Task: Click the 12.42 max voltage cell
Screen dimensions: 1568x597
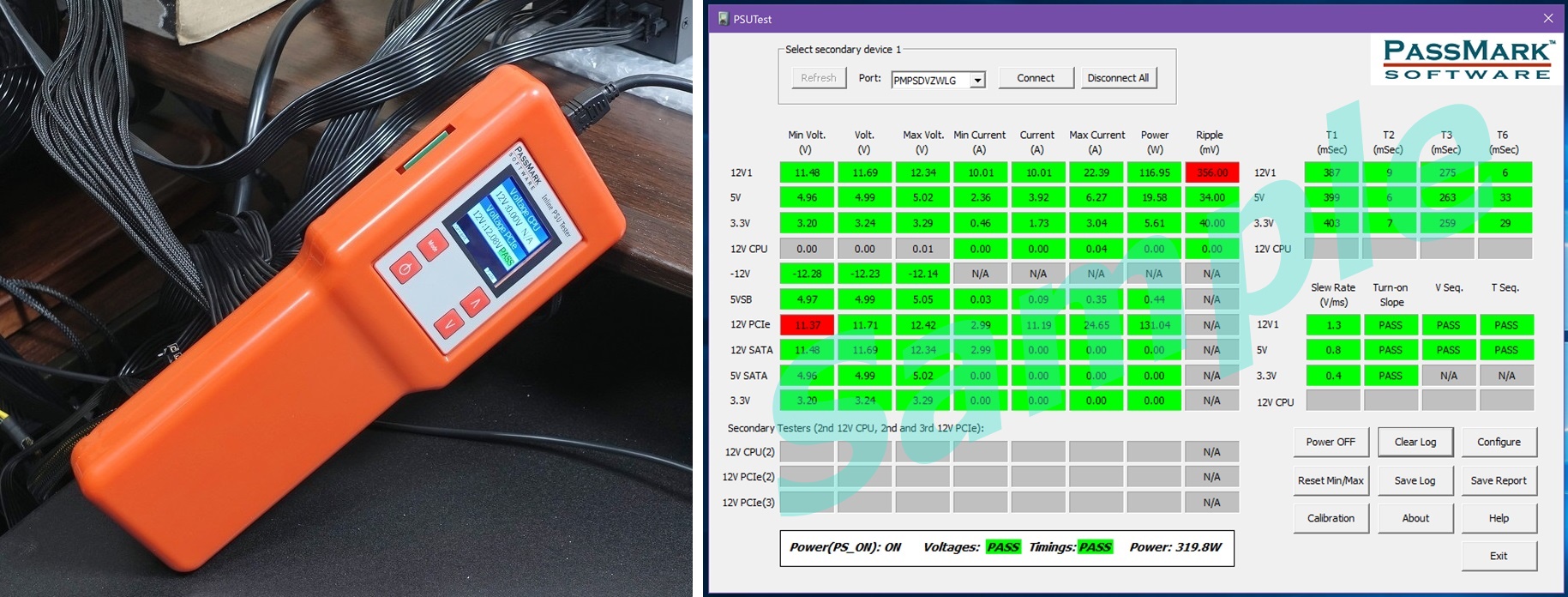Action: pos(922,325)
